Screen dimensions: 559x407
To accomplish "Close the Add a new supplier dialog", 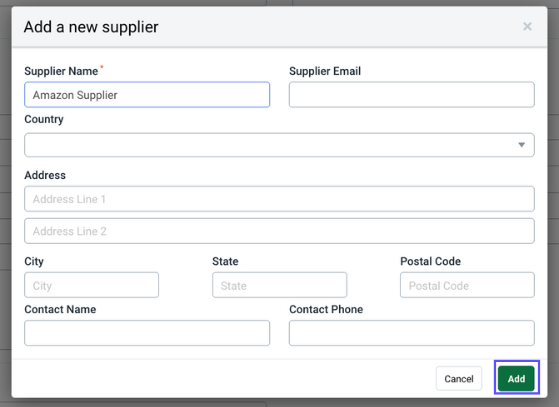I will click(x=527, y=26).
